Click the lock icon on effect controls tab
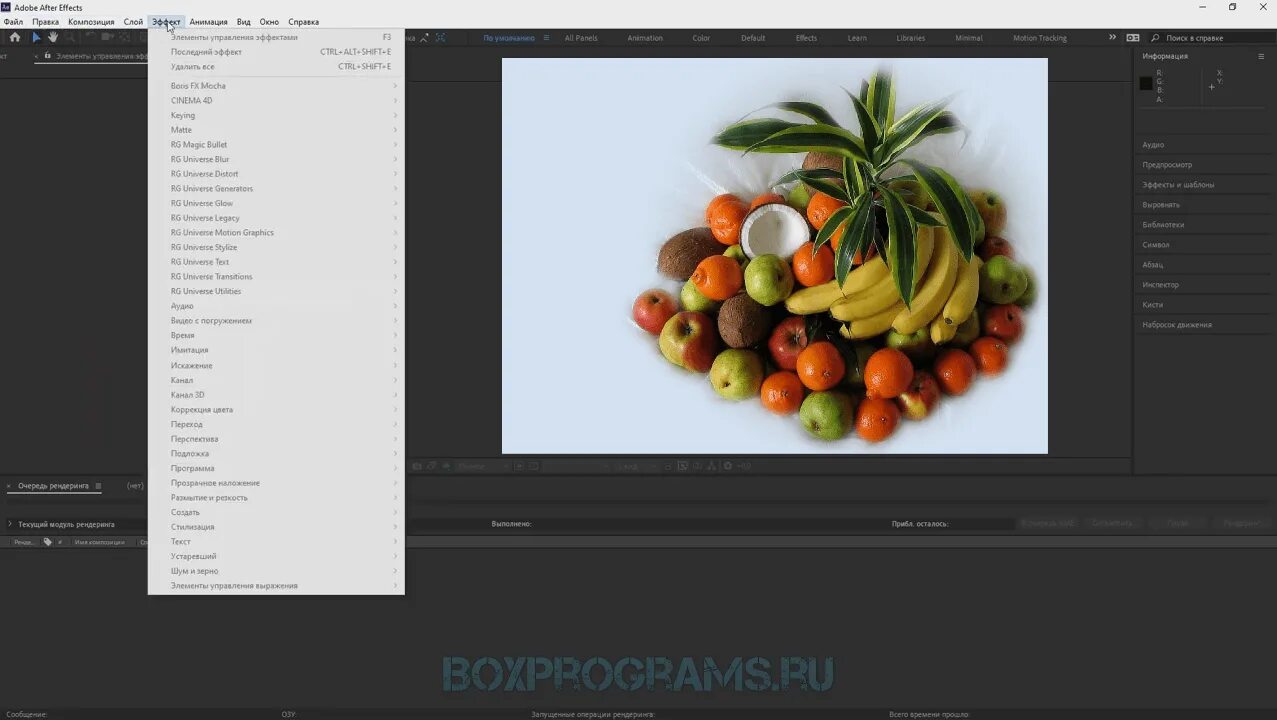 pyautogui.click(x=49, y=56)
